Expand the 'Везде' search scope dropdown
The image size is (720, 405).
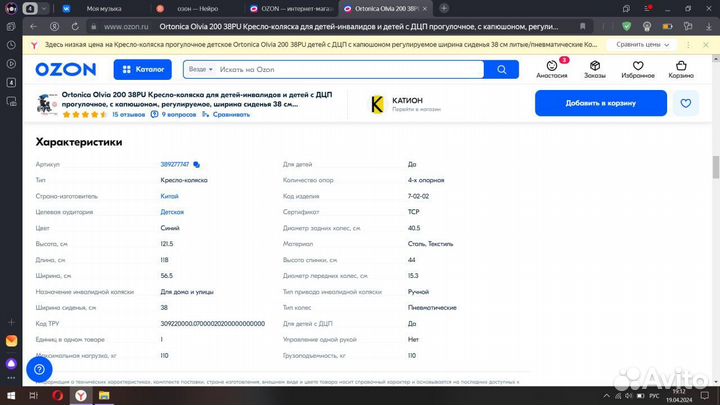(x=201, y=69)
